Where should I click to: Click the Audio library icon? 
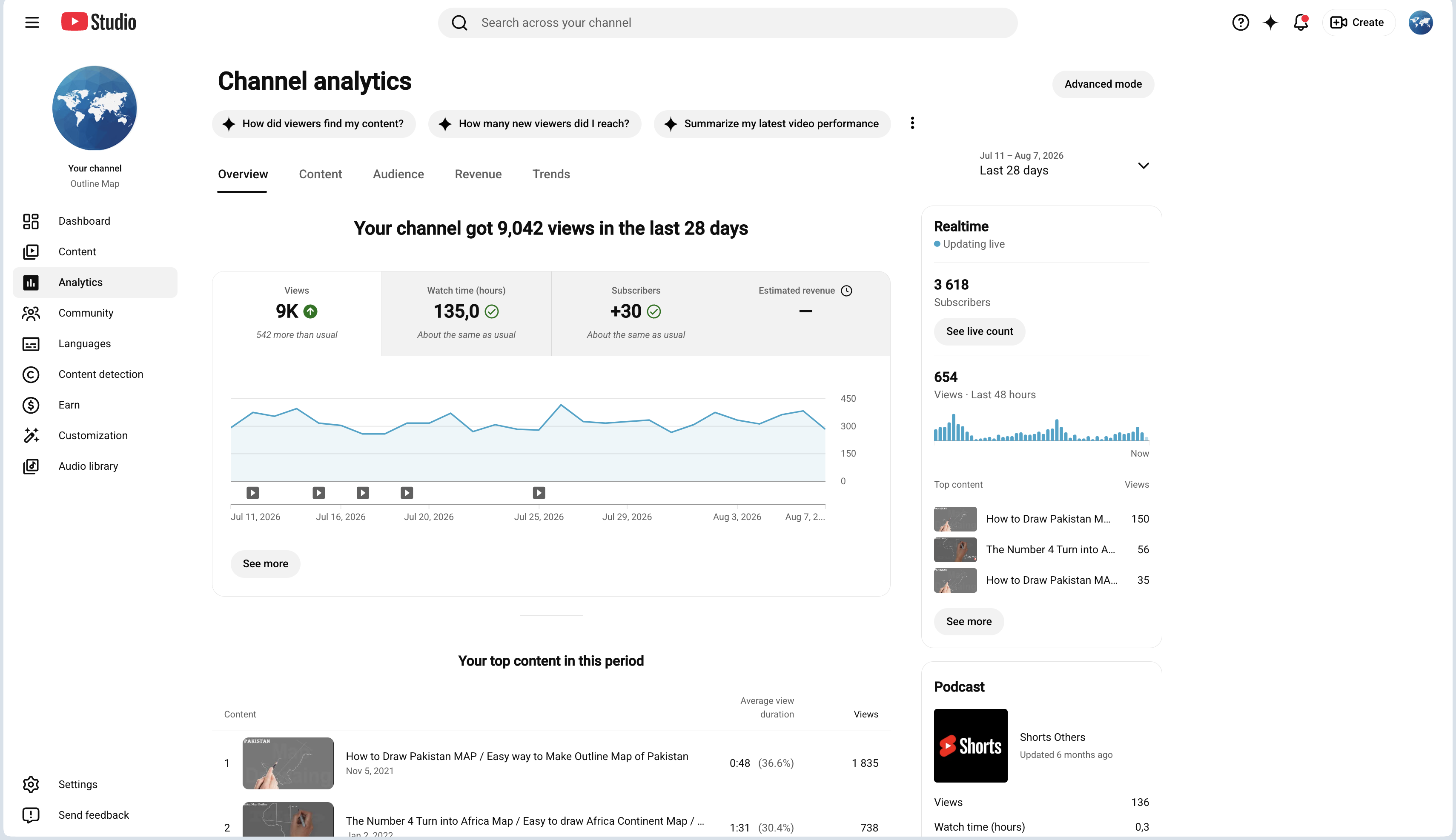pyautogui.click(x=31, y=466)
